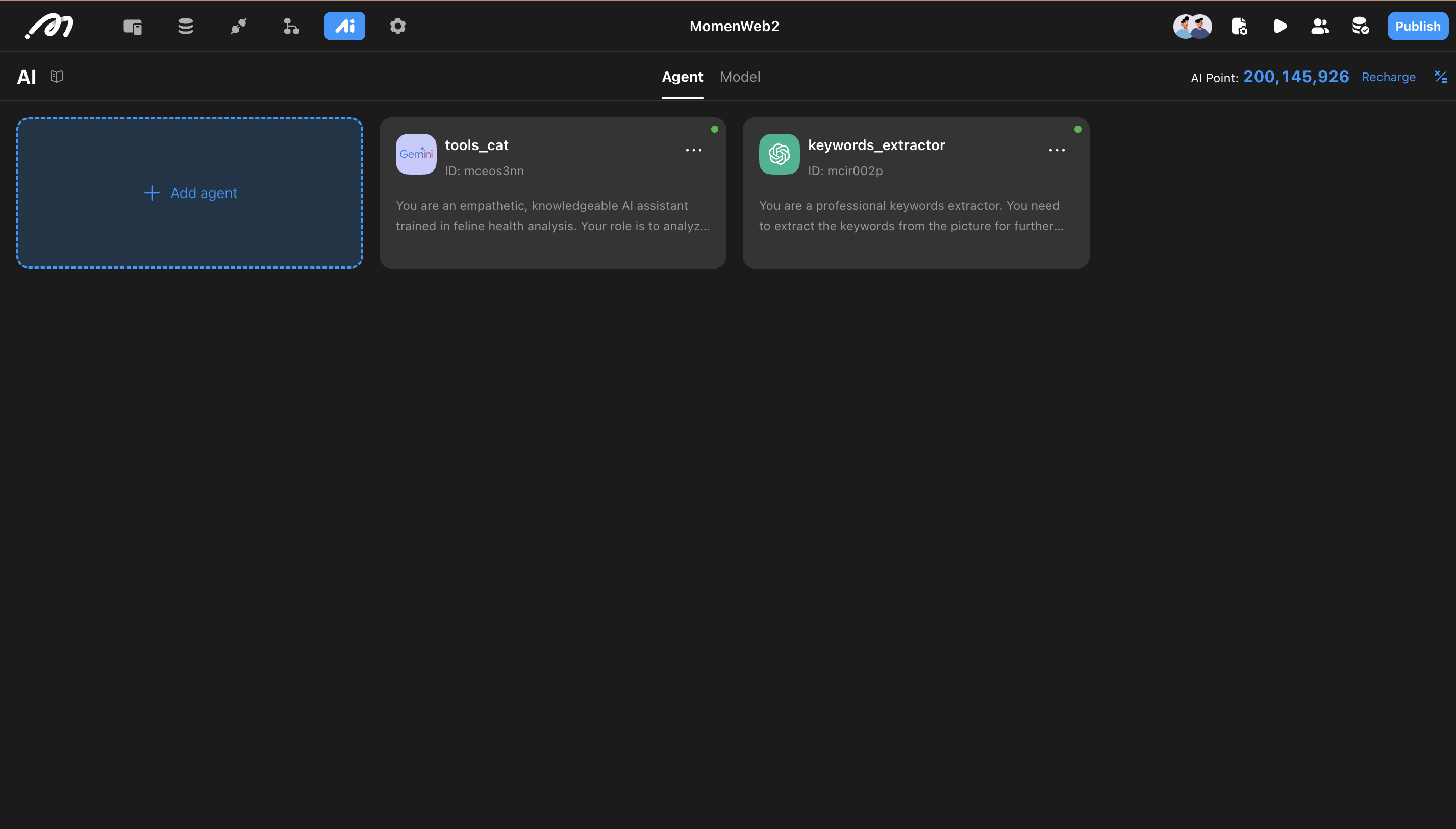This screenshot has height=829, width=1456.
Task: Open the database icon in toolbar
Action: 186,26
